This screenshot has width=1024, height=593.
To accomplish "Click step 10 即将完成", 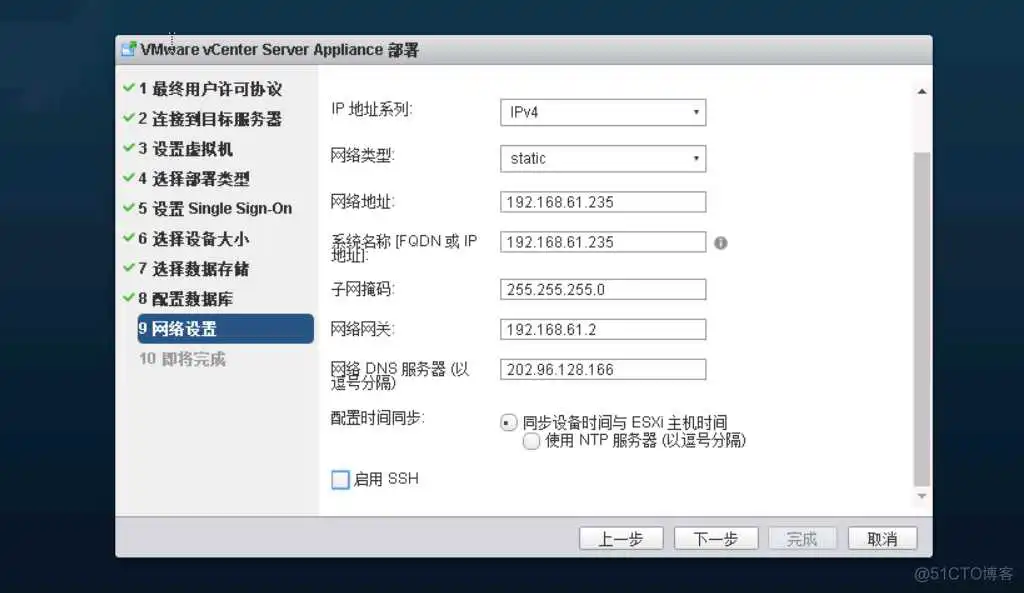I will (182, 359).
